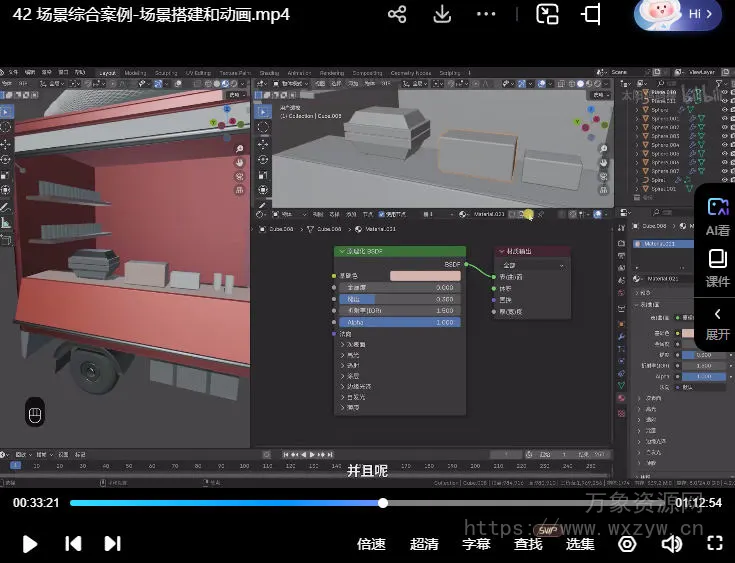Click the circular settings icon near volume
This screenshot has width=735, height=563.
(x=627, y=544)
